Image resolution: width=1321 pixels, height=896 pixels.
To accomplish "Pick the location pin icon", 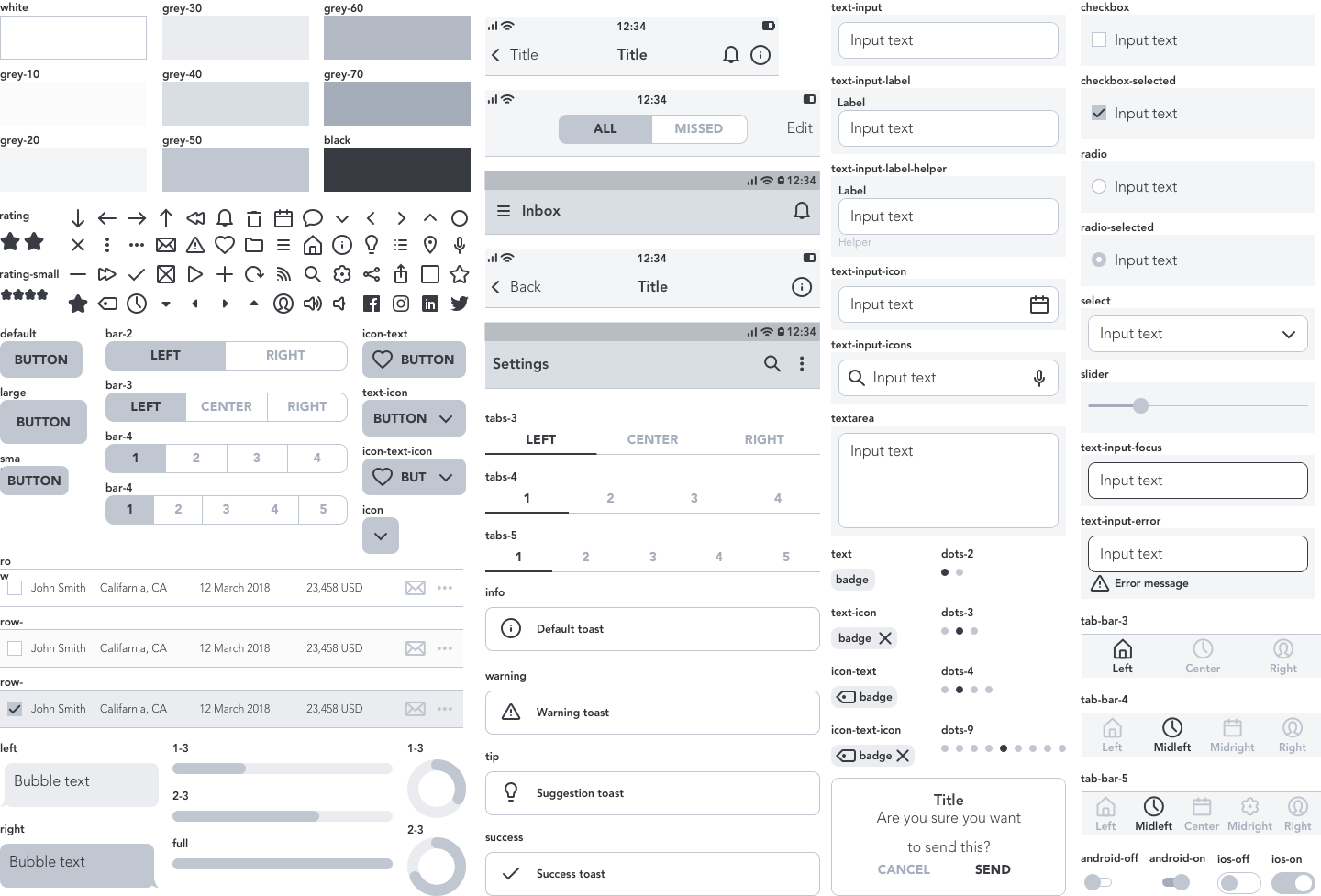I will (x=430, y=245).
